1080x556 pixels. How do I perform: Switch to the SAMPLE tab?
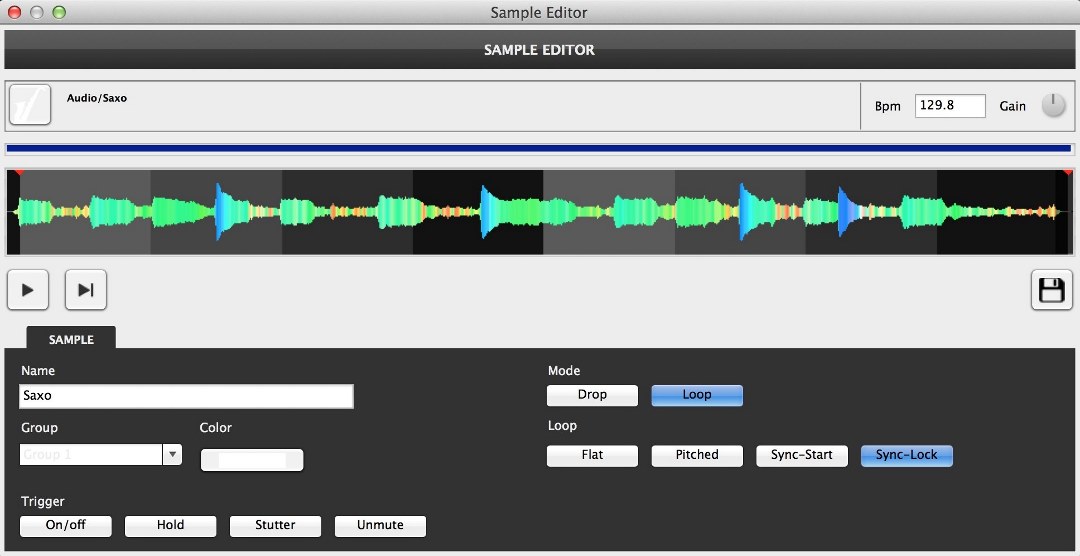click(x=71, y=339)
